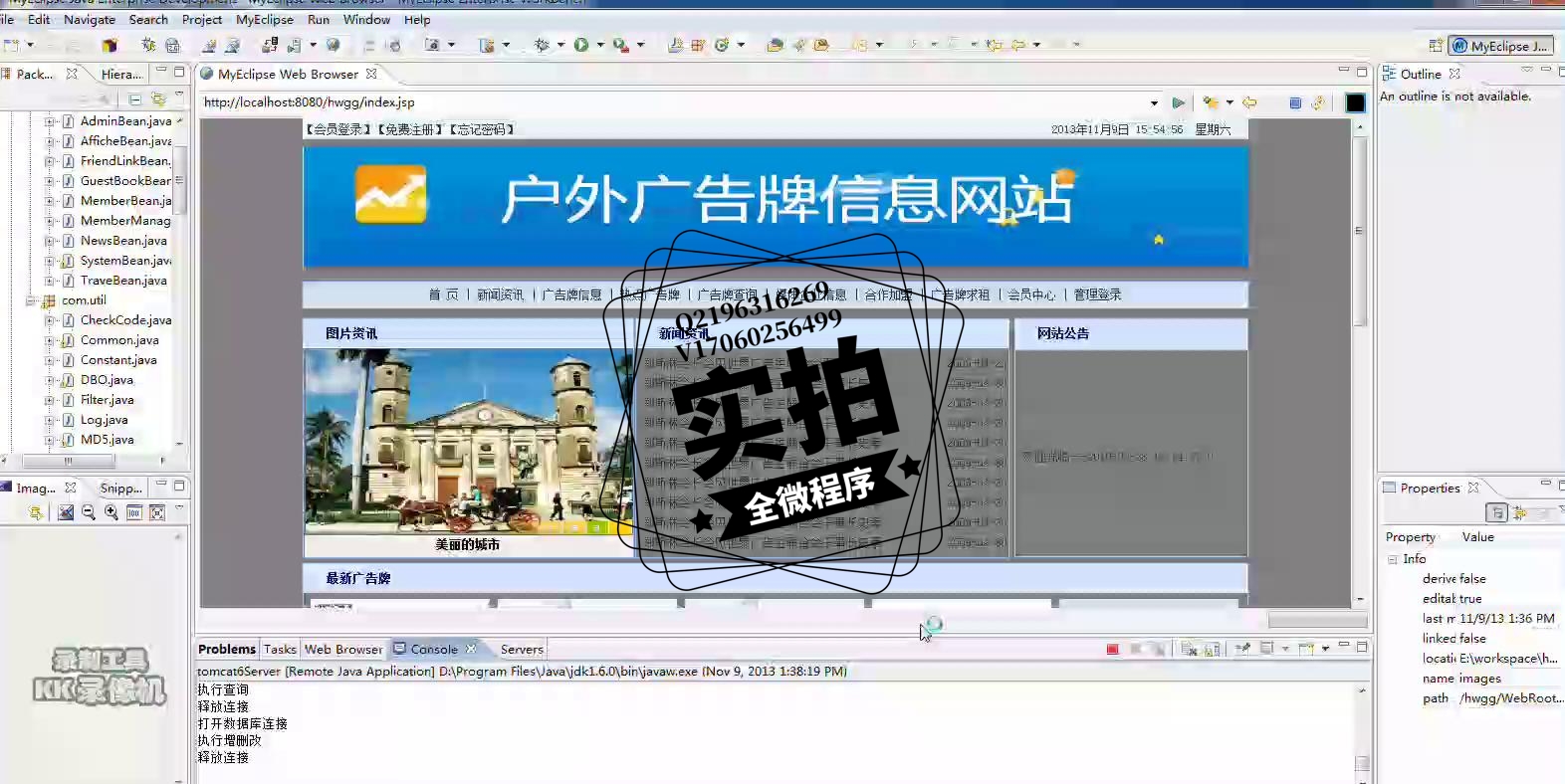This screenshot has height=784, width=1565.
Task: Click the 美丽的城市 slideshow image
Action: (468, 442)
